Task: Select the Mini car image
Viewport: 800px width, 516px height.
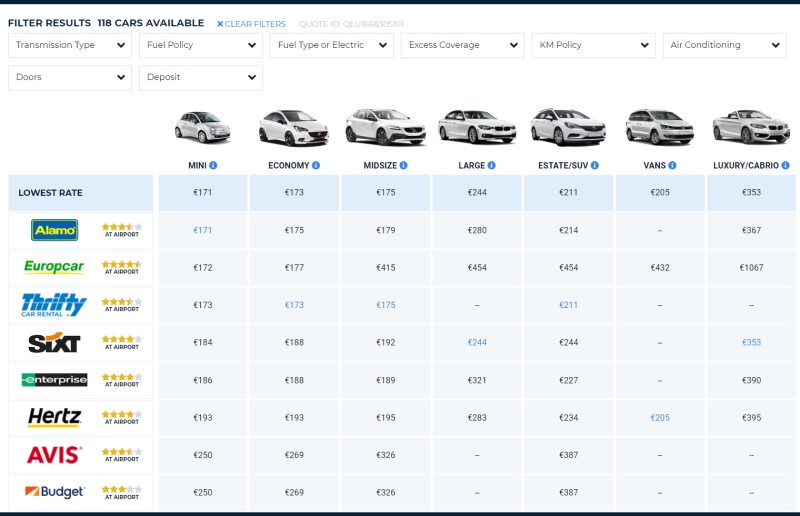Action: 203,127
